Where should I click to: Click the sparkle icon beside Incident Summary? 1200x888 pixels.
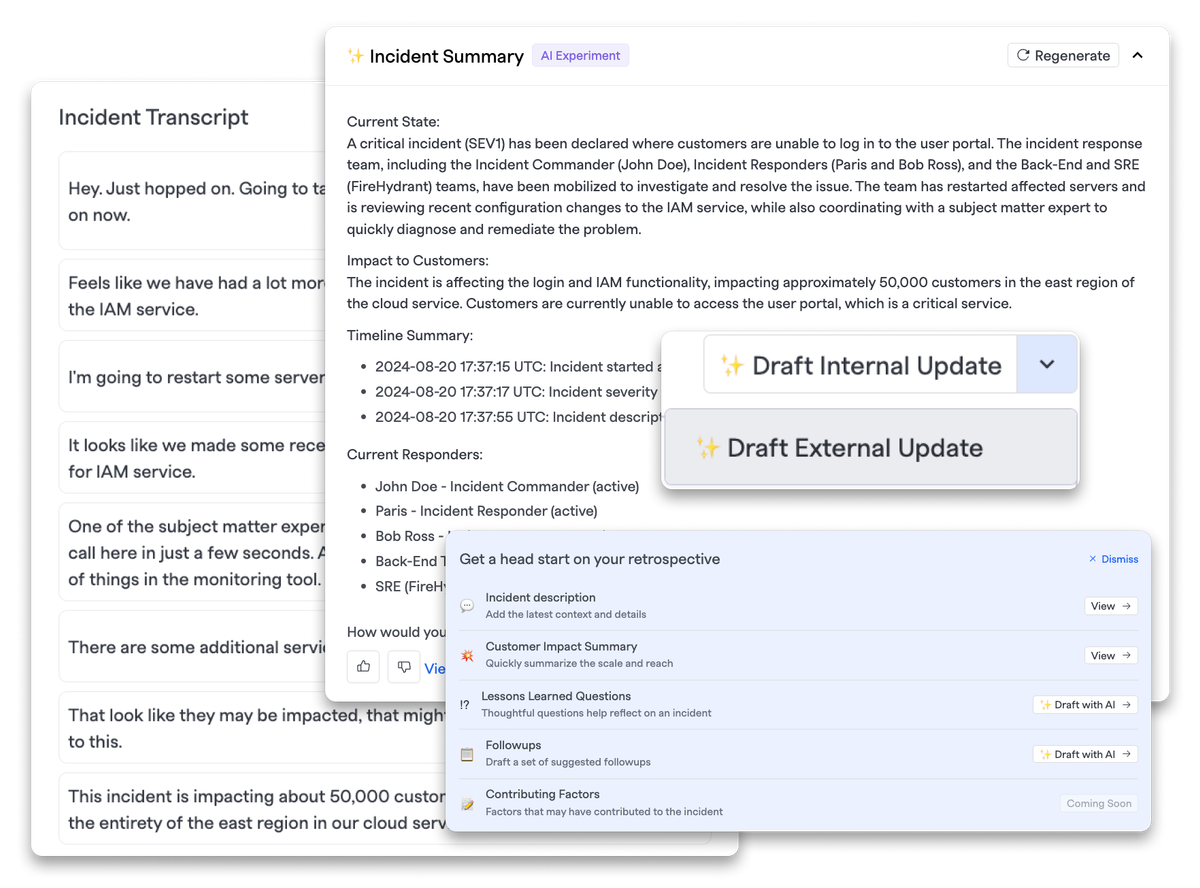click(x=355, y=56)
